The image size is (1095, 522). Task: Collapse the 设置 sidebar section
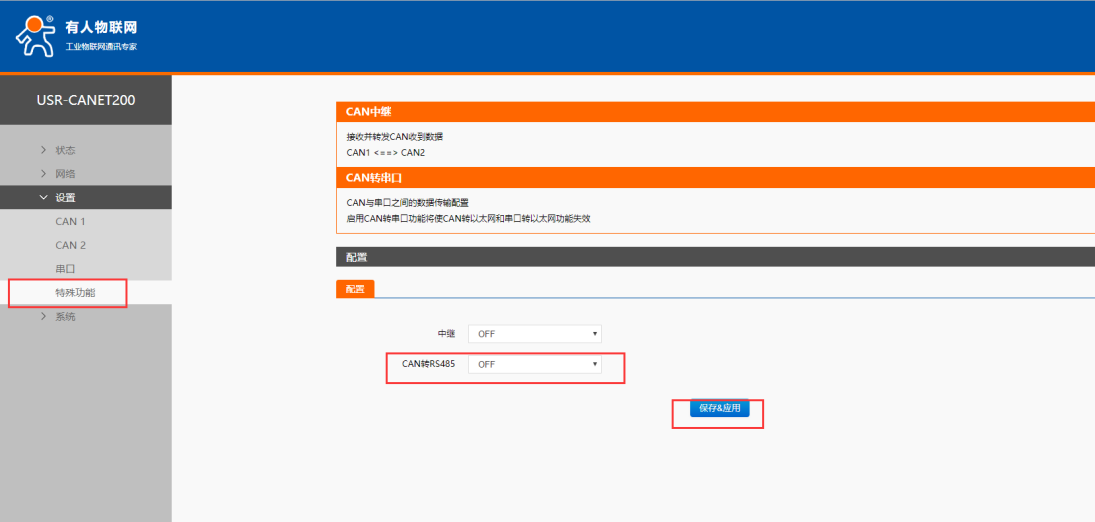[65, 198]
